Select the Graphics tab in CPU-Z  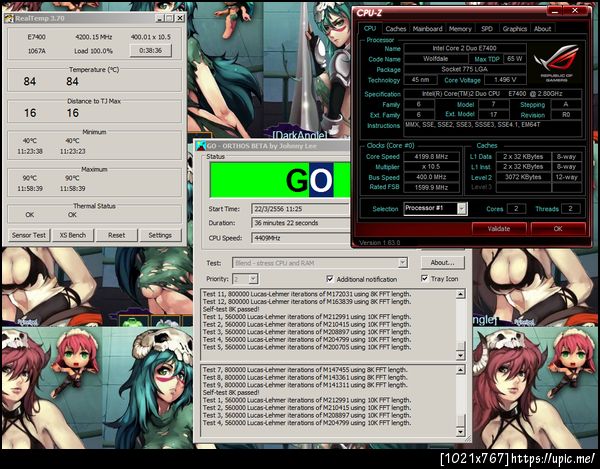click(x=515, y=29)
